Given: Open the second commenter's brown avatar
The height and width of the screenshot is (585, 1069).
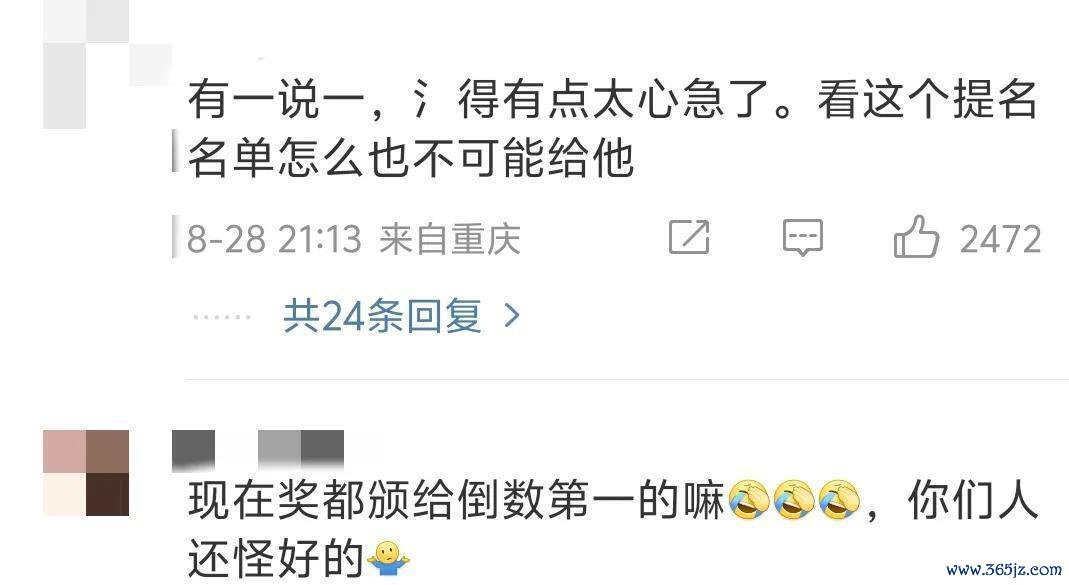Looking at the screenshot, I should (x=86, y=472).
